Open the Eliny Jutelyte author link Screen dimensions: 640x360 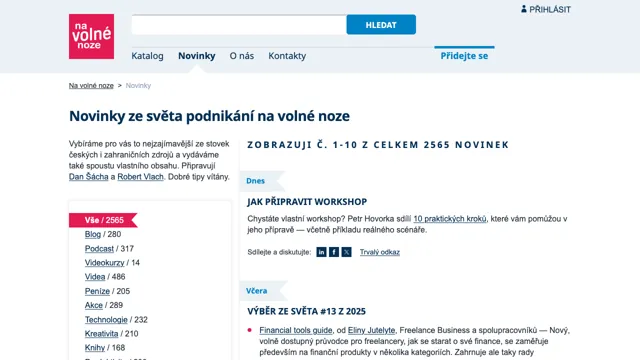pos(371,330)
